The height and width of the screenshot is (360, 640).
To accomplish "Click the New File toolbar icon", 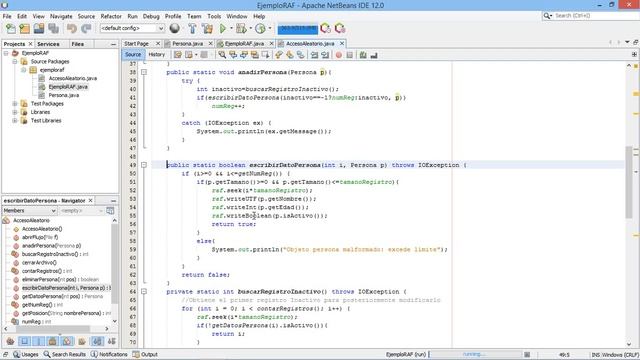I will coord(11,29).
